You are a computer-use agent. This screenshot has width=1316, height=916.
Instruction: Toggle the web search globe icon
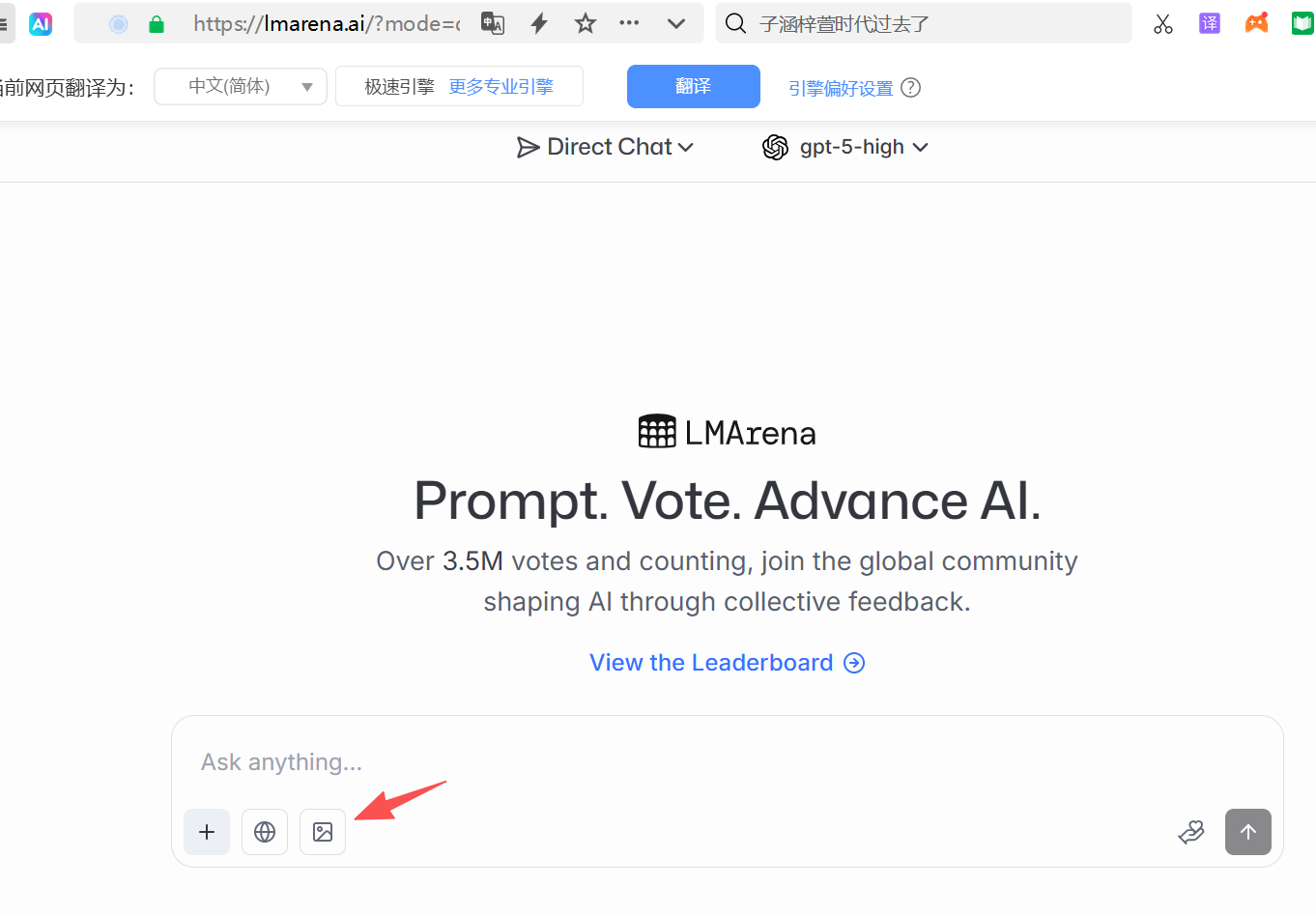pos(265,832)
